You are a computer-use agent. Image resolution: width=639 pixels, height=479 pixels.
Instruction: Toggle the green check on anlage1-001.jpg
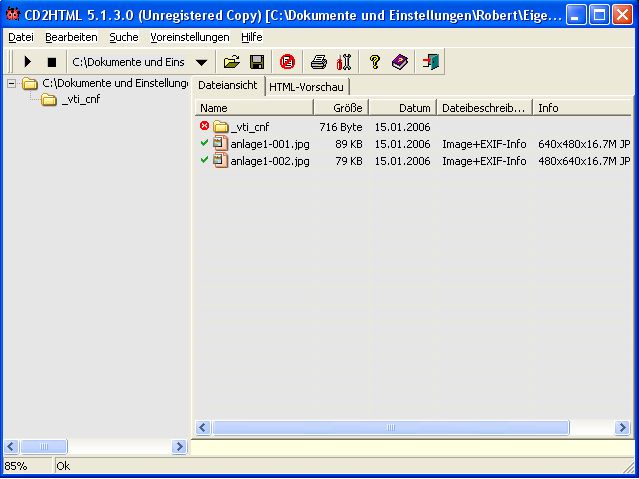(x=204, y=144)
